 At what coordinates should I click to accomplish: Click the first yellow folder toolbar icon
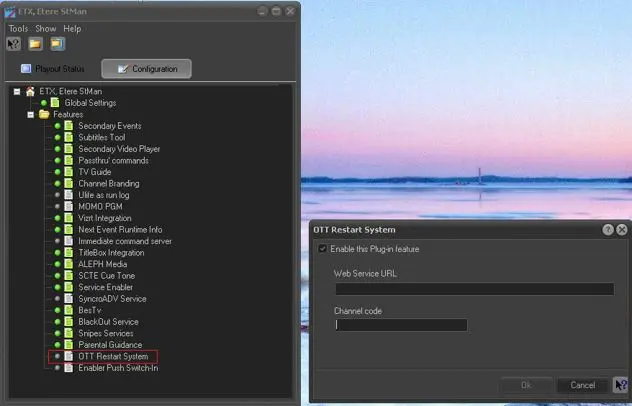(x=35, y=44)
